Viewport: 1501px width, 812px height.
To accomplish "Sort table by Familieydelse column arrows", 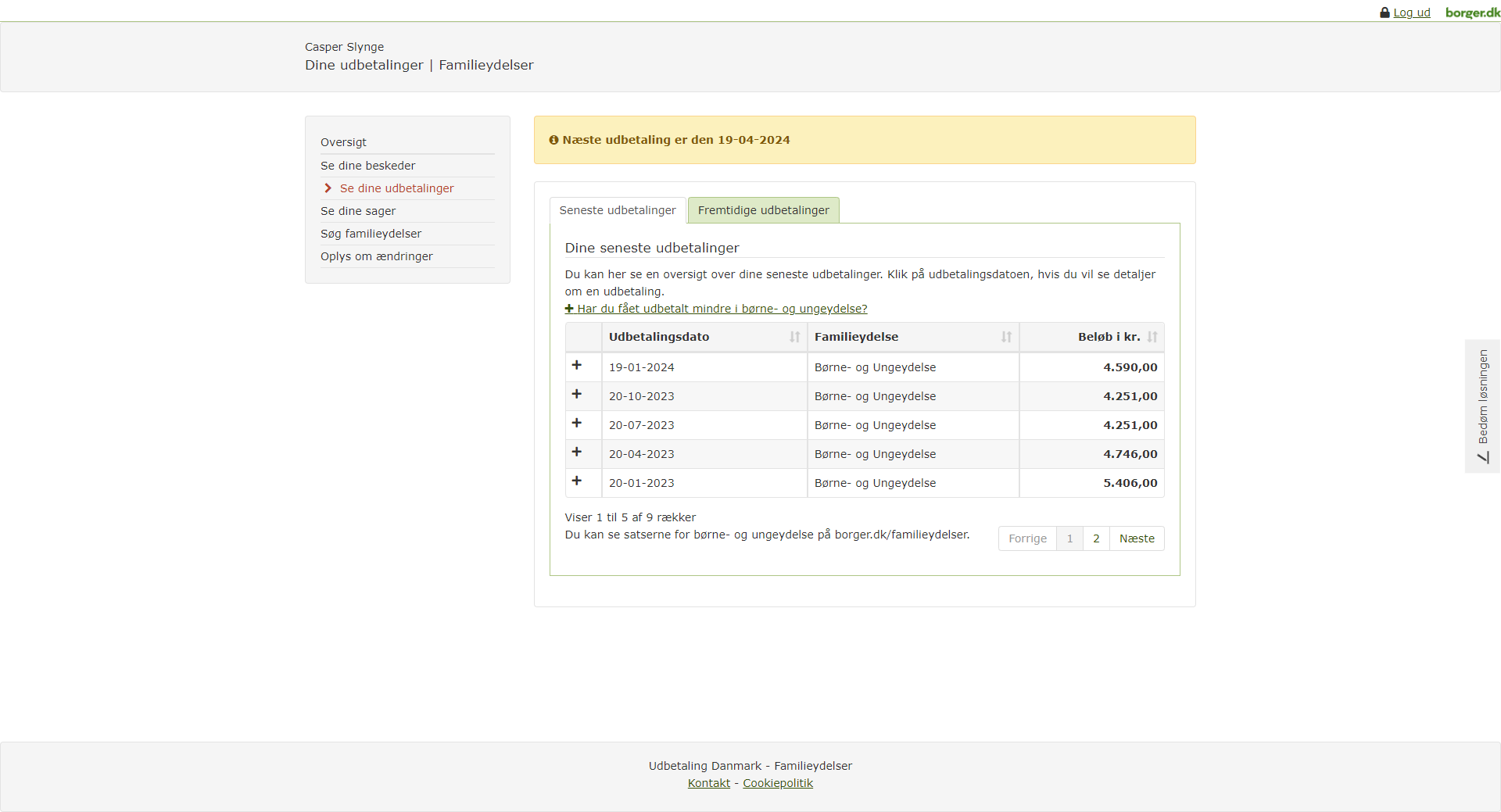I will (1006, 337).
